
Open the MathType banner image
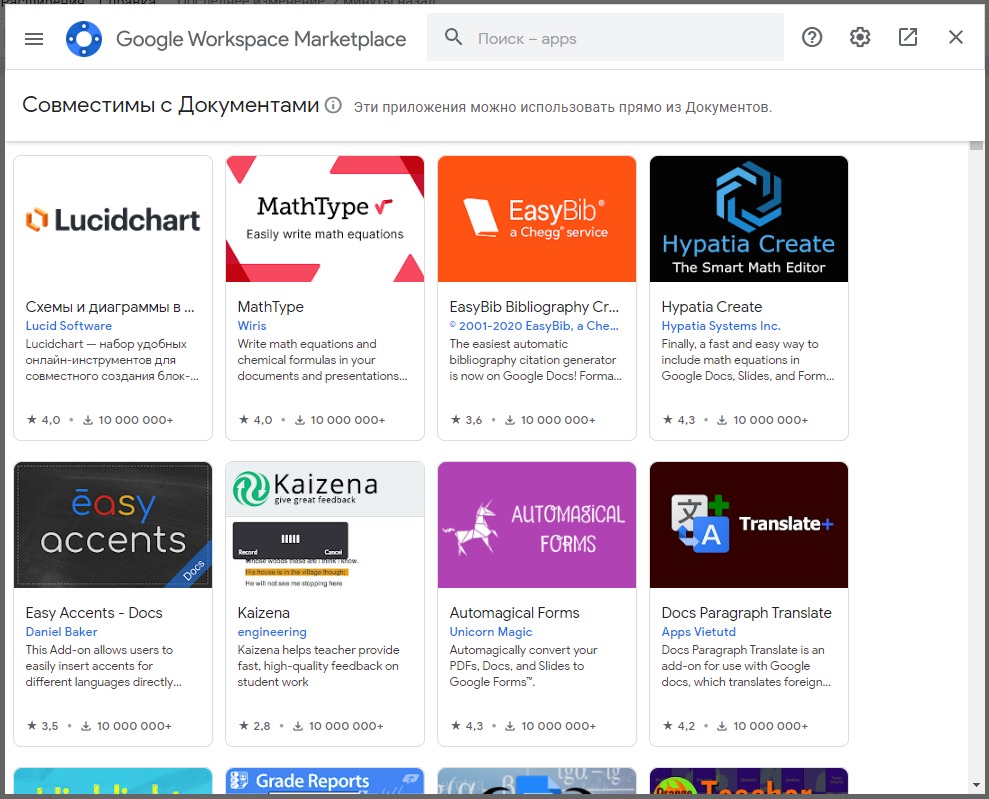click(325, 219)
